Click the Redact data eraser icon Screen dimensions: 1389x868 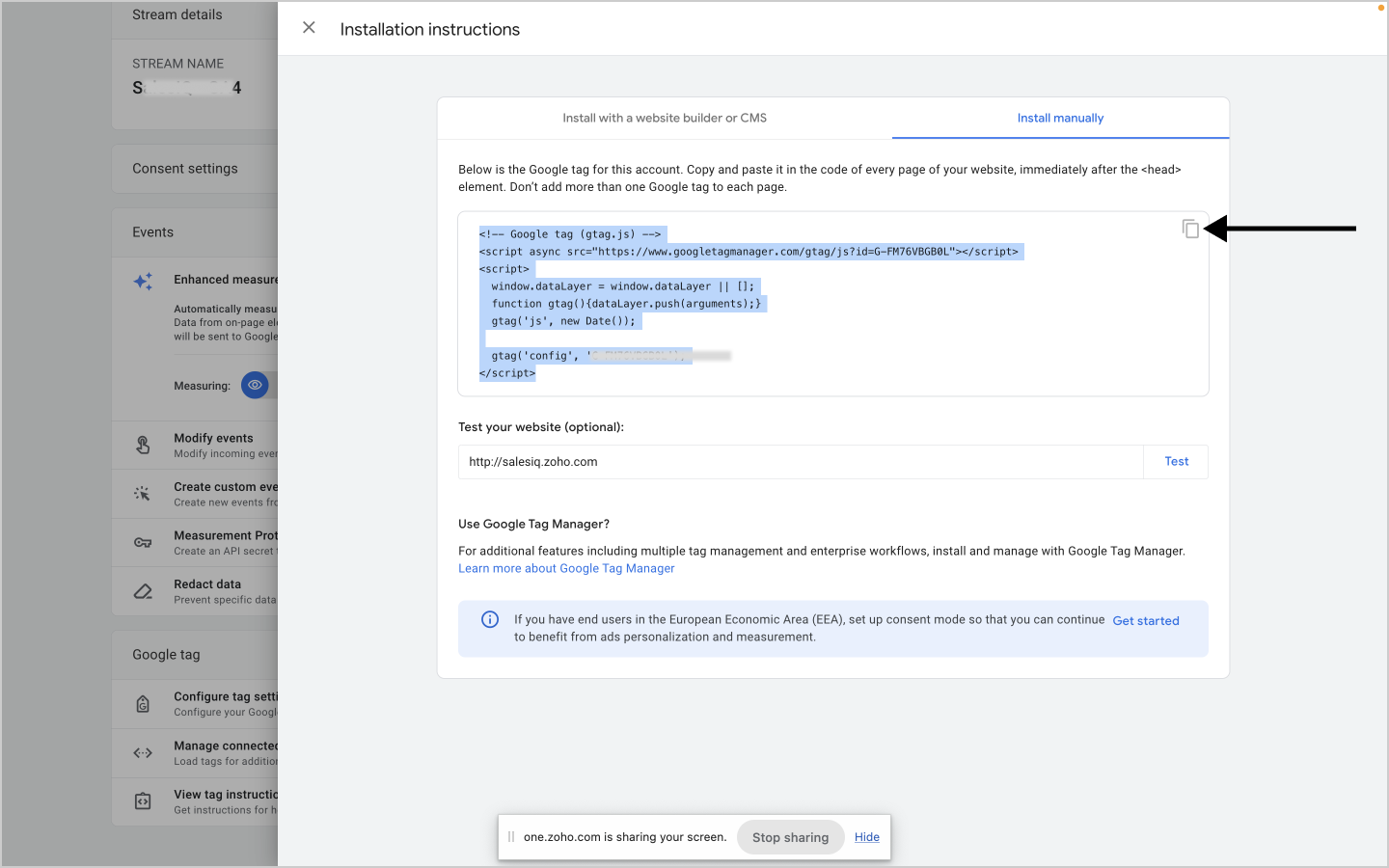pyautogui.click(x=143, y=591)
